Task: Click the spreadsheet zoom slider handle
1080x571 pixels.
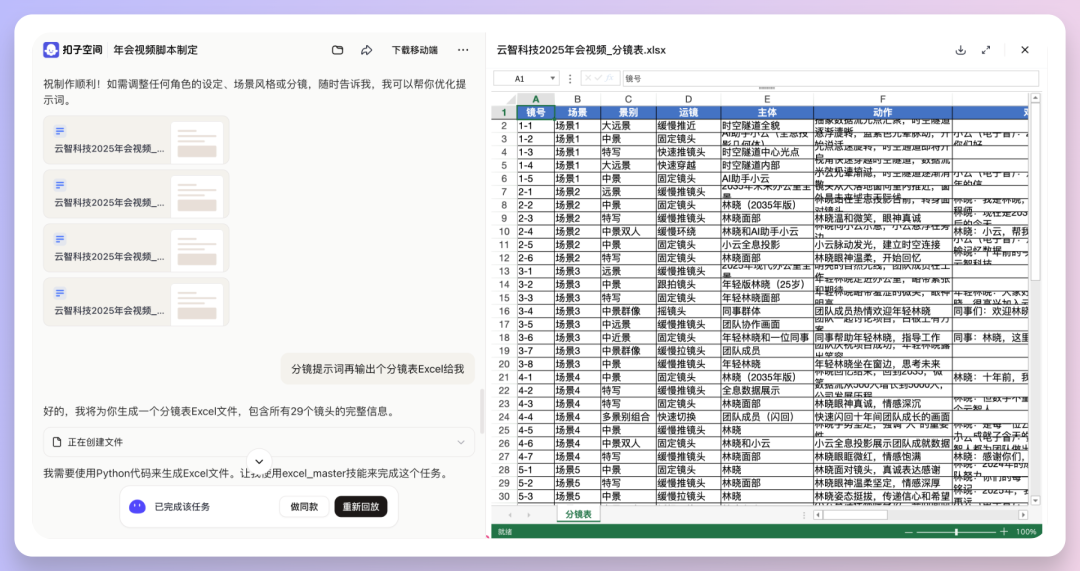Action: coord(956,532)
